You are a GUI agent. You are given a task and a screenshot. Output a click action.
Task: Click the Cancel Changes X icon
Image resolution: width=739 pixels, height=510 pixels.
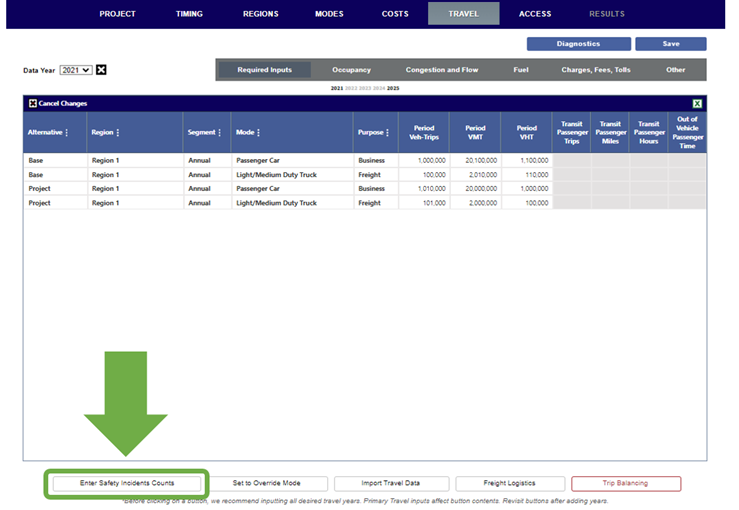[x=32, y=103]
